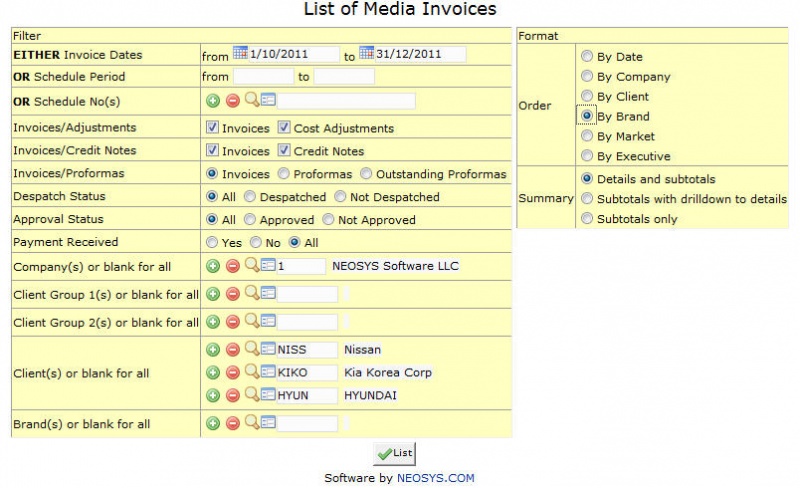Image resolution: width=800 pixels, height=488 pixels.
Task: Select Outstanding Proformas radio option
Action: [x=366, y=174]
